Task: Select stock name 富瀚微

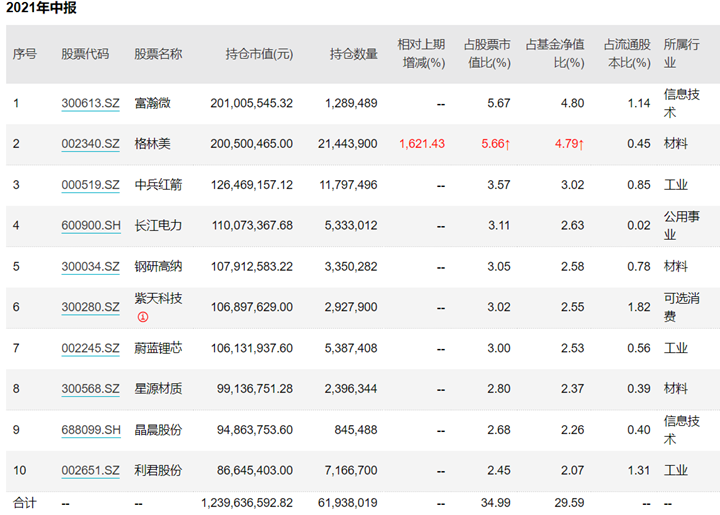Action: point(152,103)
